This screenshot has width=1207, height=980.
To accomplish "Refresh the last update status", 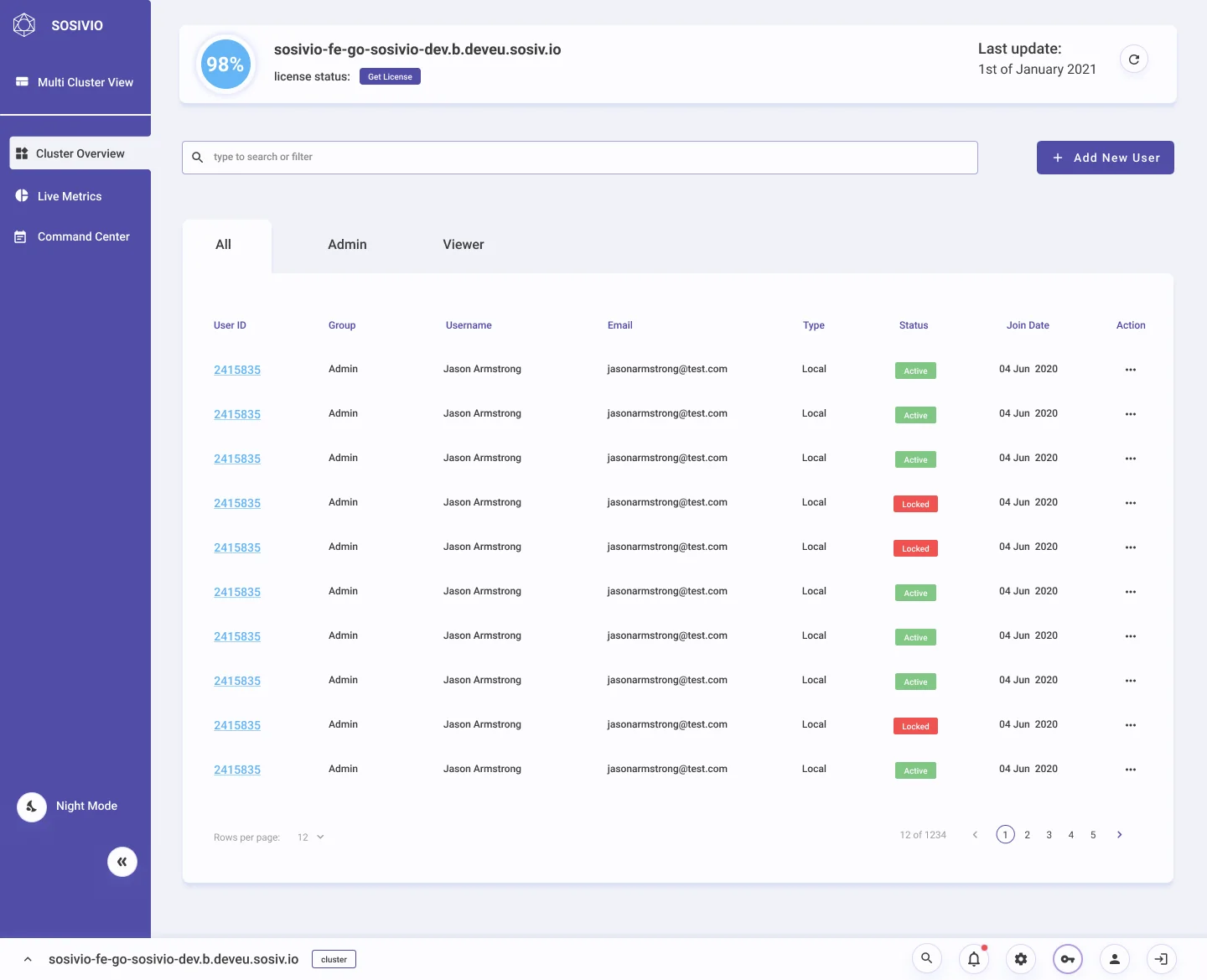I will coord(1134,60).
